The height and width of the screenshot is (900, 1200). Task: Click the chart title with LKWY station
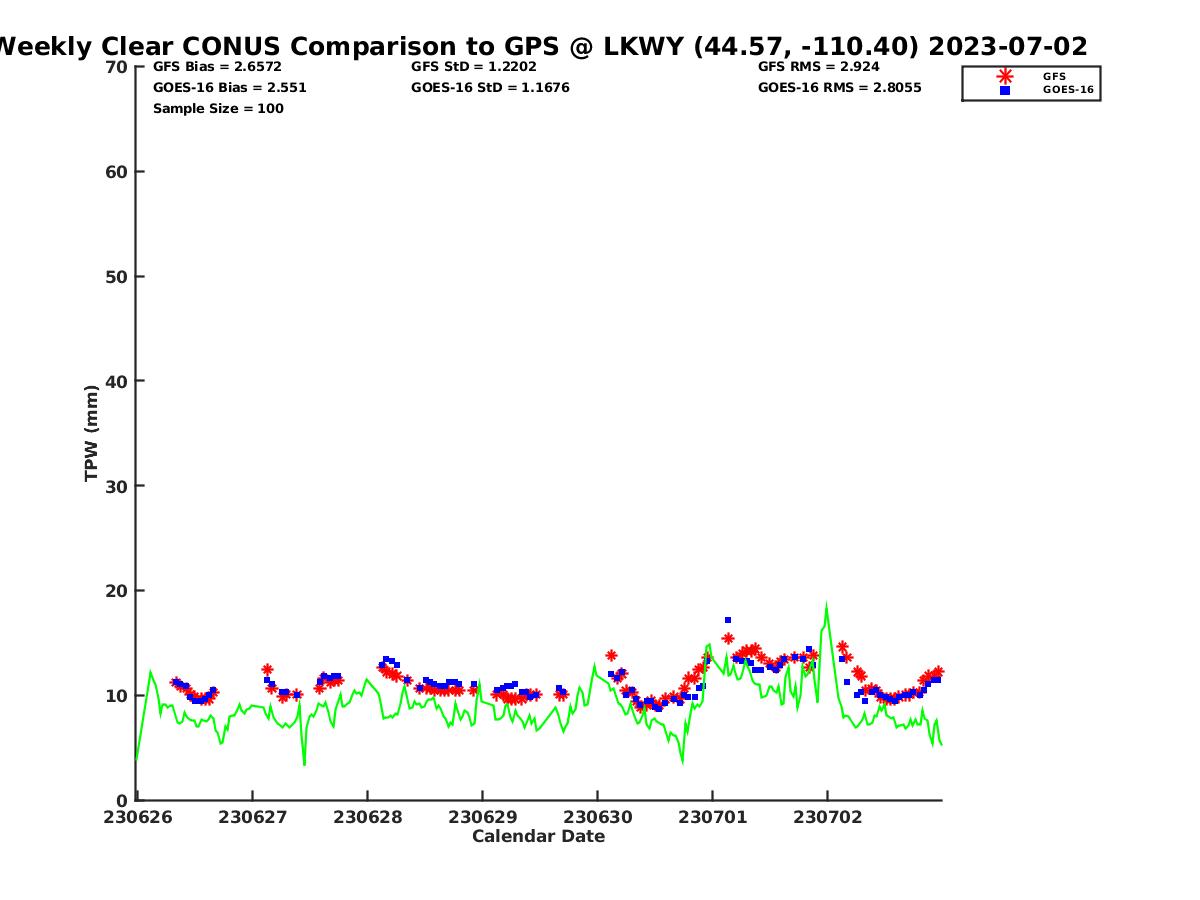[x=540, y=46]
